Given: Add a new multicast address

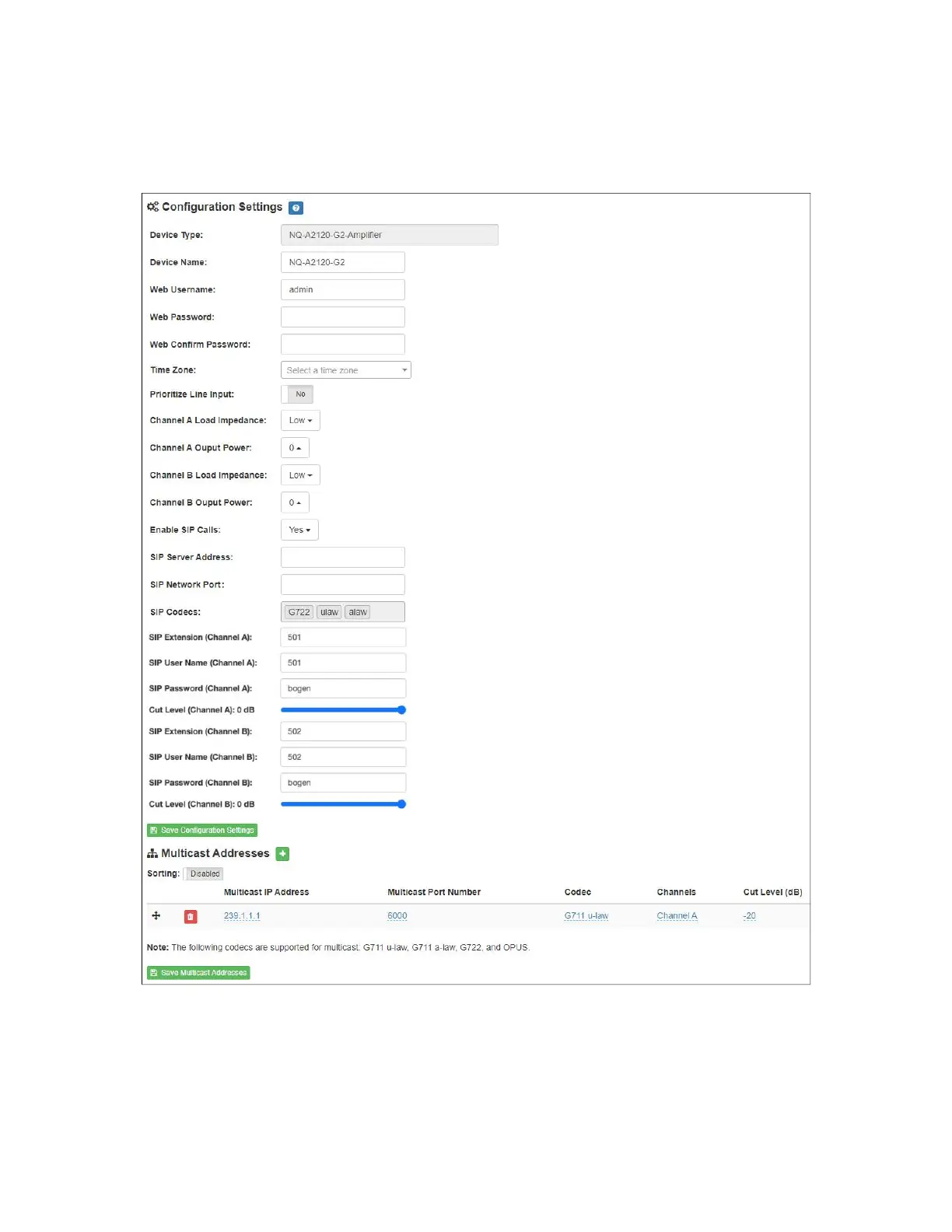Looking at the screenshot, I should click(x=283, y=854).
